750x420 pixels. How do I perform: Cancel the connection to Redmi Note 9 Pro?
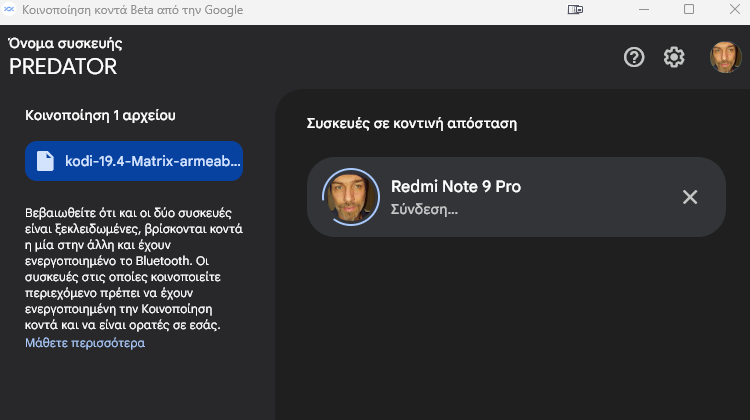pyautogui.click(x=690, y=197)
